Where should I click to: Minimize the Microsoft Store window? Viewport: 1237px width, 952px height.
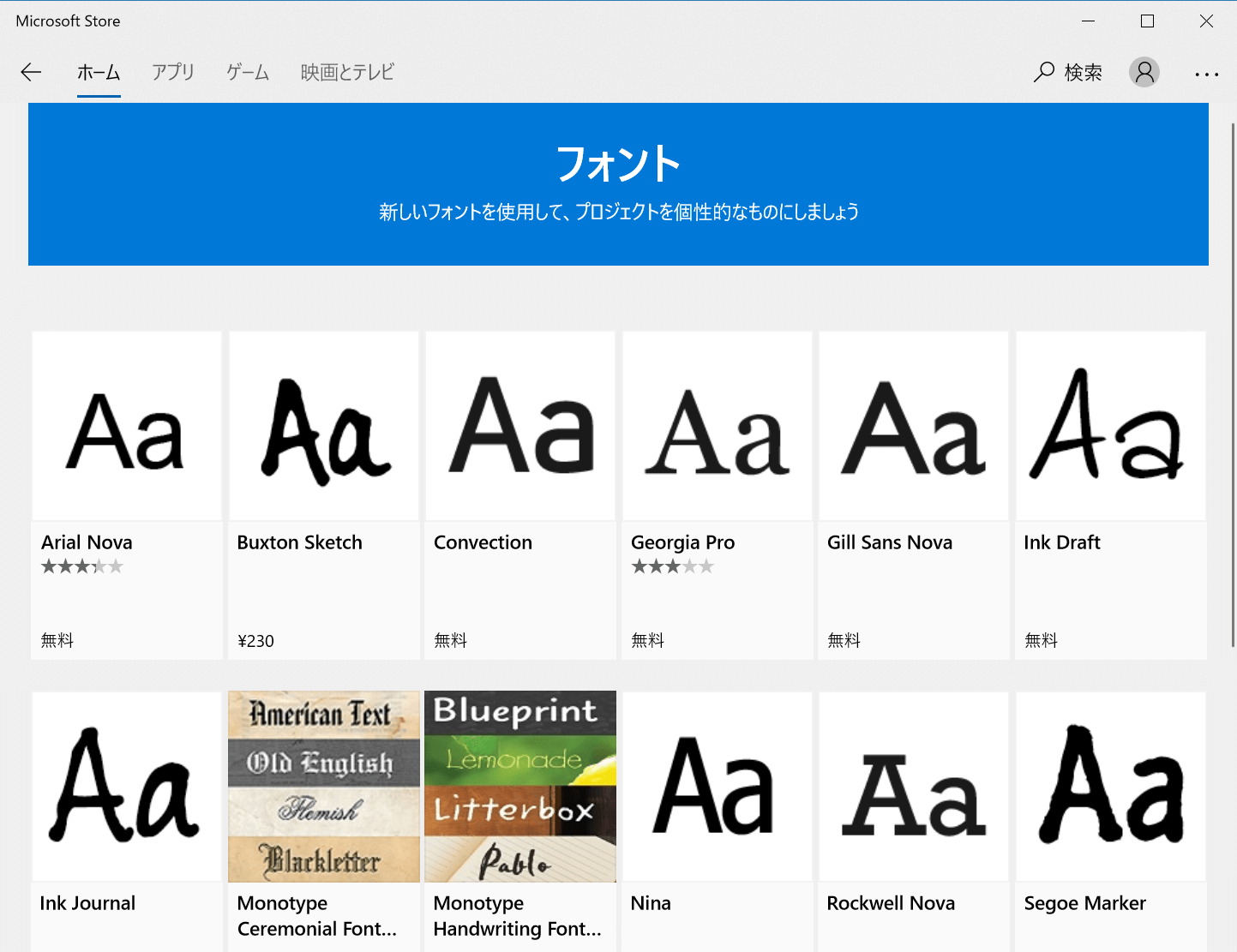click(x=1089, y=21)
